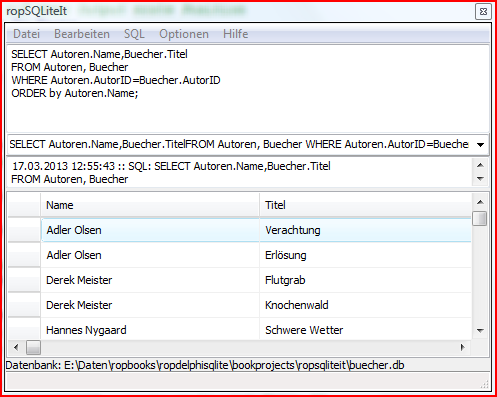Expand the SQL history combo box arrow
Viewport: 497px width, 397px height.
(x=480, y=145)
